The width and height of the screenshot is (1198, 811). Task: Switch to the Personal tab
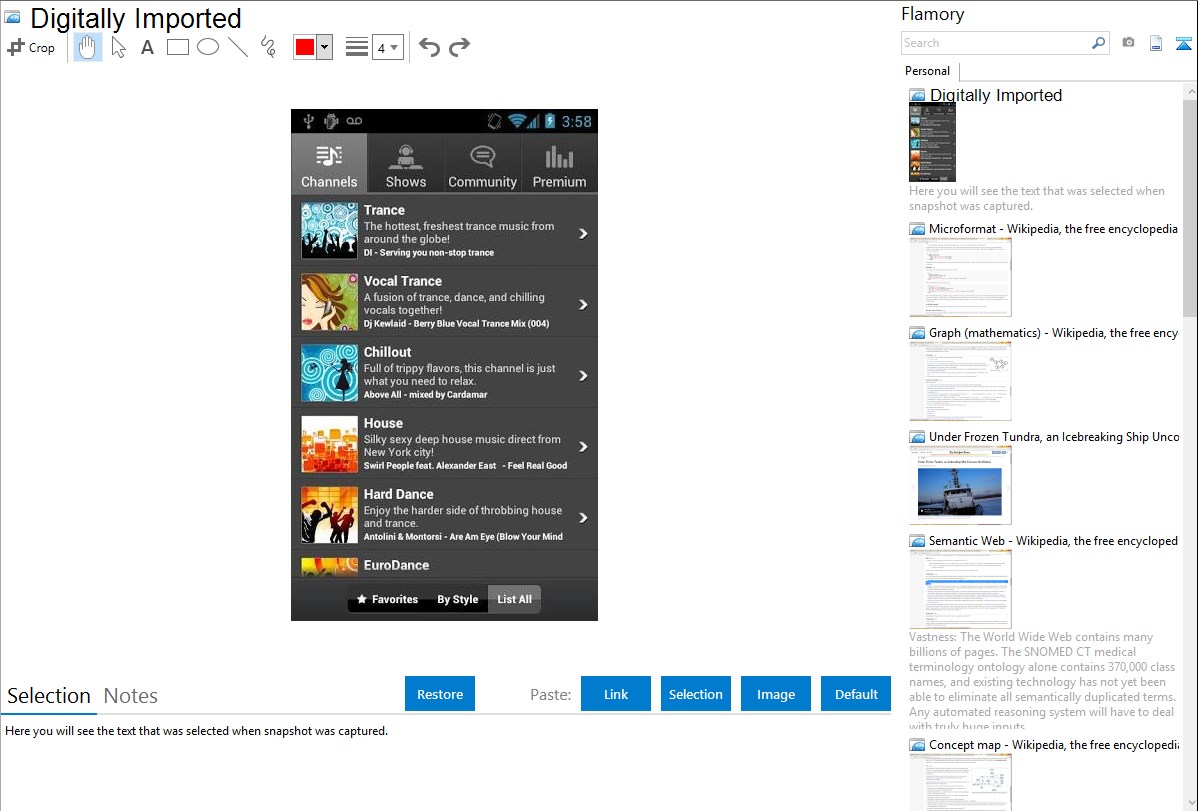tap(928, 71)
